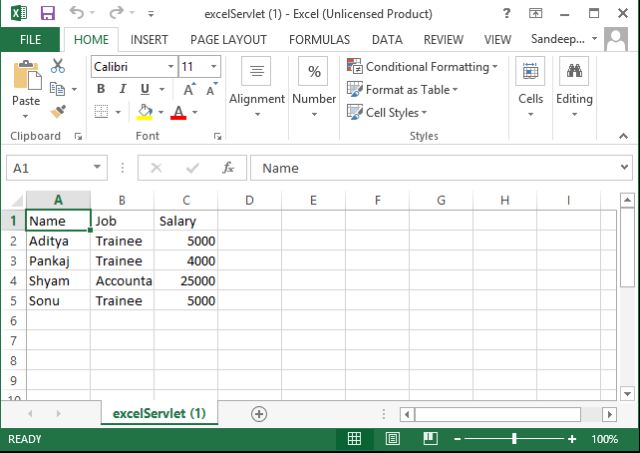Viewport: 640px width, 453px height.
Task: Toggle Italic formatting
Action: tap(122, 89)
